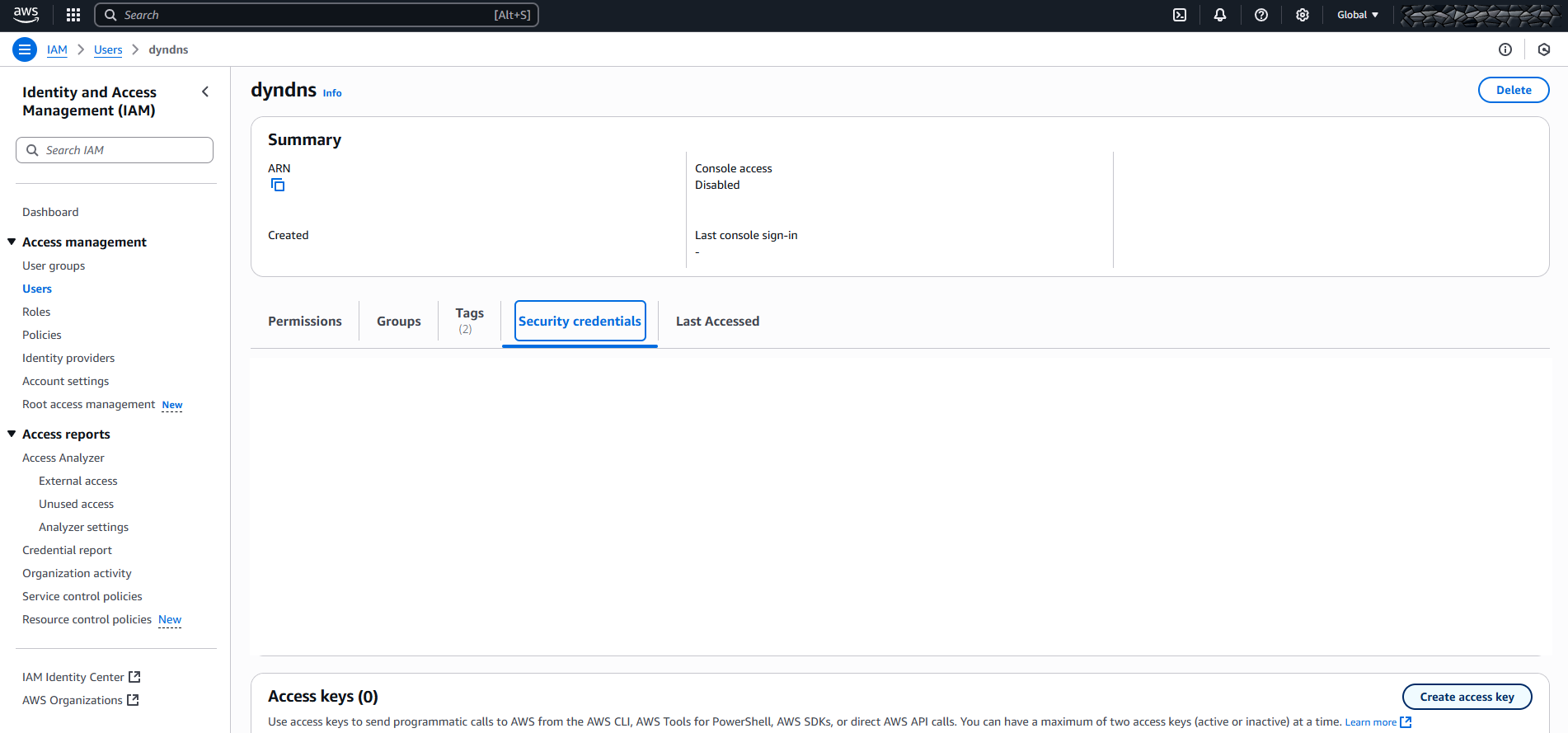Focus the top Search bar
The width and height of the screenshot is (1568, 733).
pyautogui.click(x=317, y=15)
